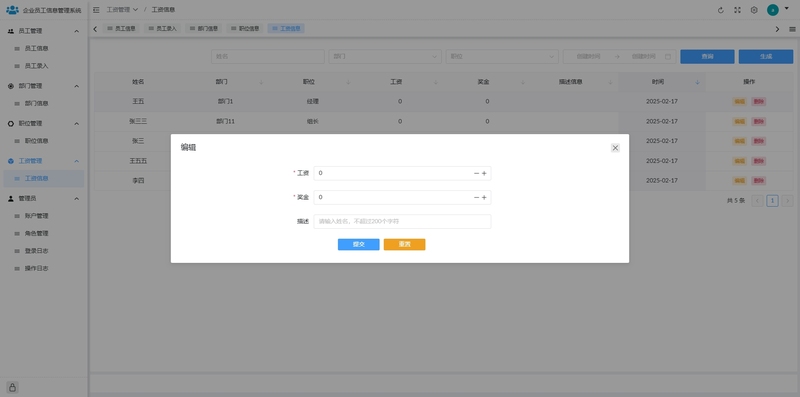Focus the 工资 number input
The width and height of the screenshot is (800, 397).
click(x=402, y=173)
